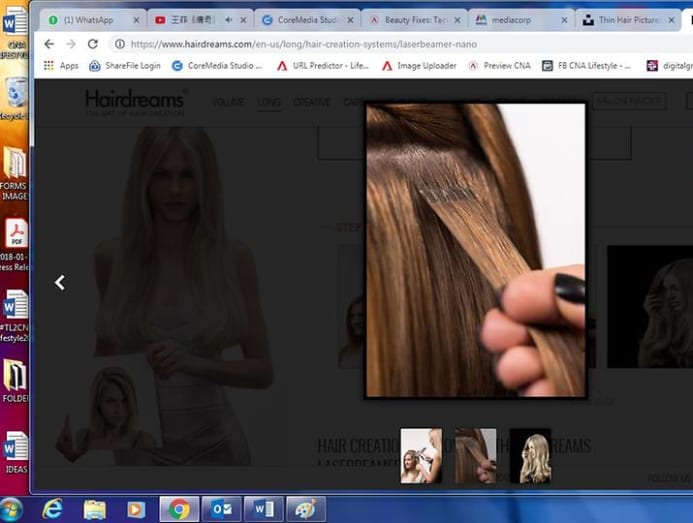Open the ShareFile Login bookmark
The height and width of the screenshot is (523, 693).
124,66
